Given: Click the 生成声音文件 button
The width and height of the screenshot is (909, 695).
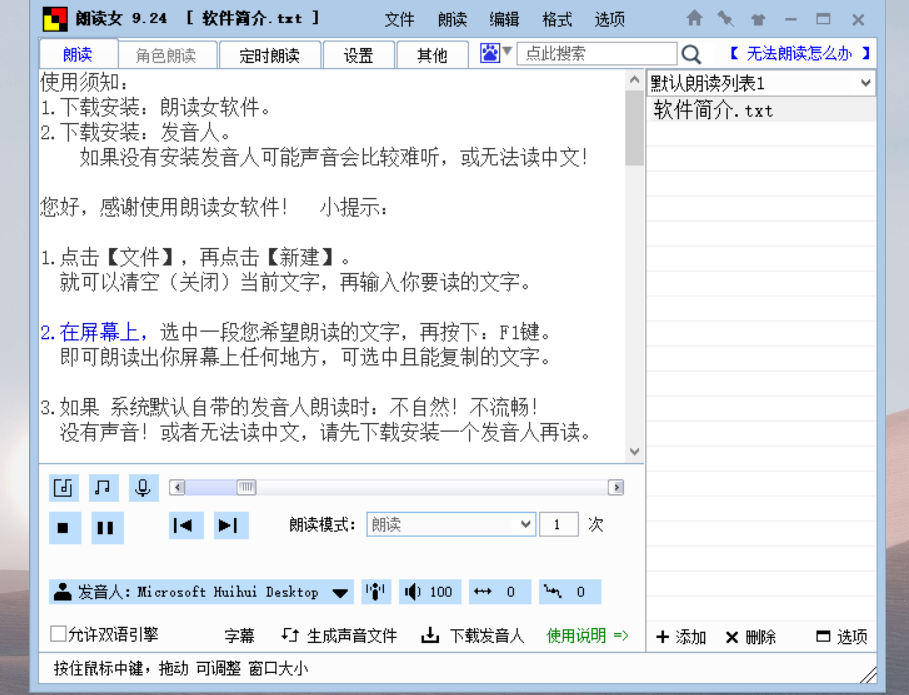Looking at the screenshot, I should point(340,636).
